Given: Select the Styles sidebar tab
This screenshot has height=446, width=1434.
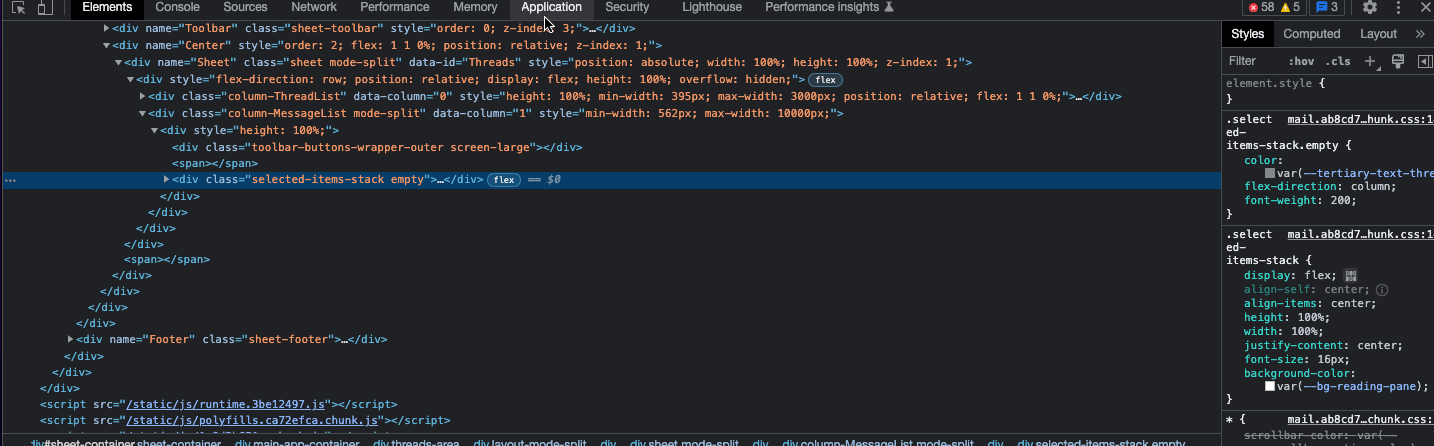Looking at the screenshot, I should click(1247, 34).
